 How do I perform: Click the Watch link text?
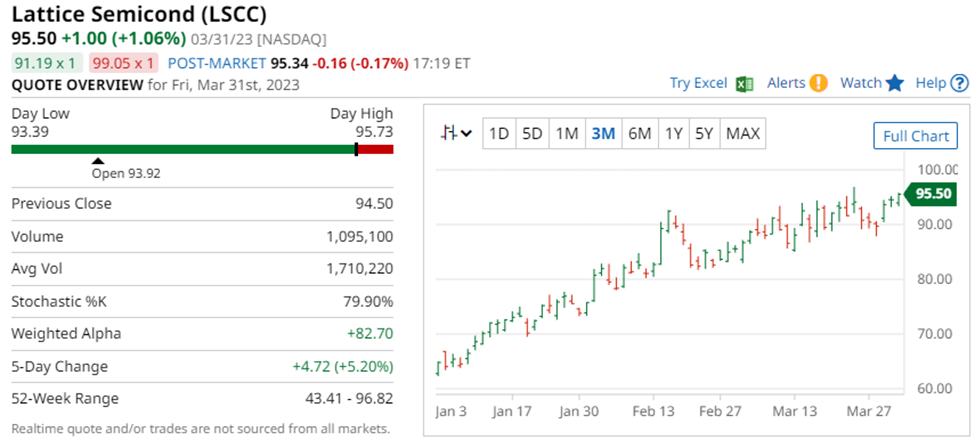[x=861, y=83]
